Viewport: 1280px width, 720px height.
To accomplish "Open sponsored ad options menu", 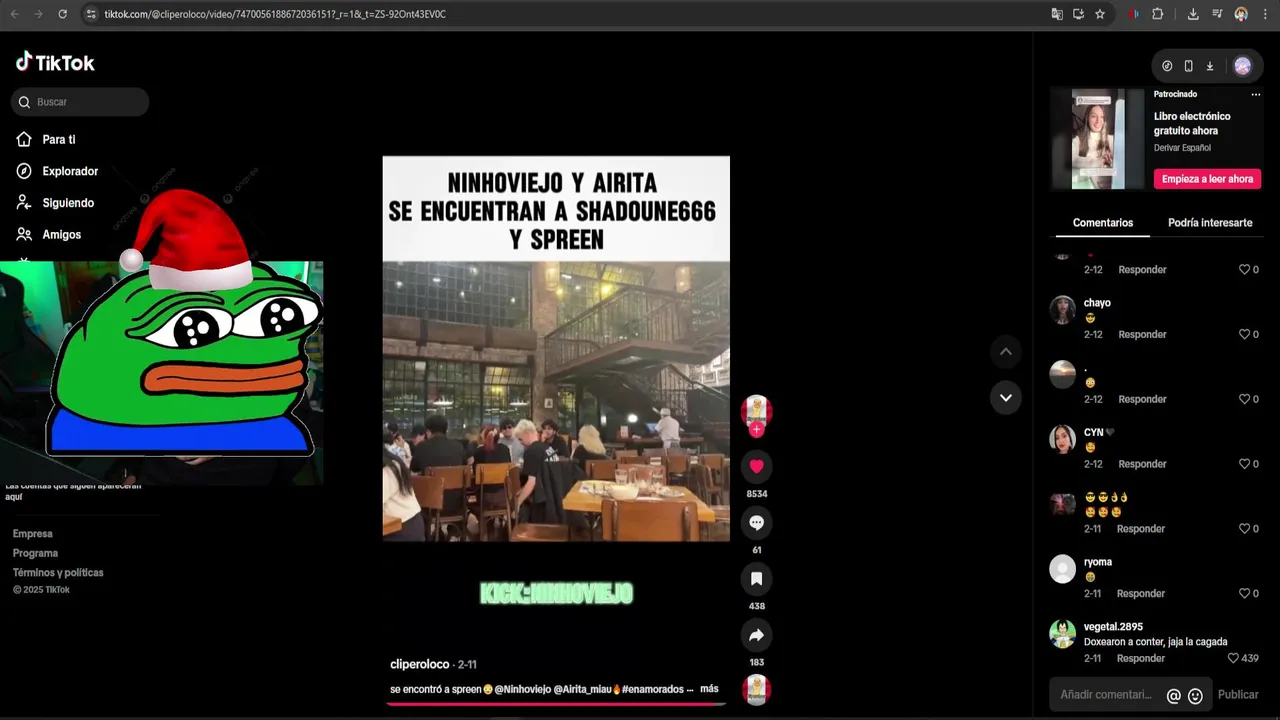I will pyautogui.click(x=1256, y=94).
